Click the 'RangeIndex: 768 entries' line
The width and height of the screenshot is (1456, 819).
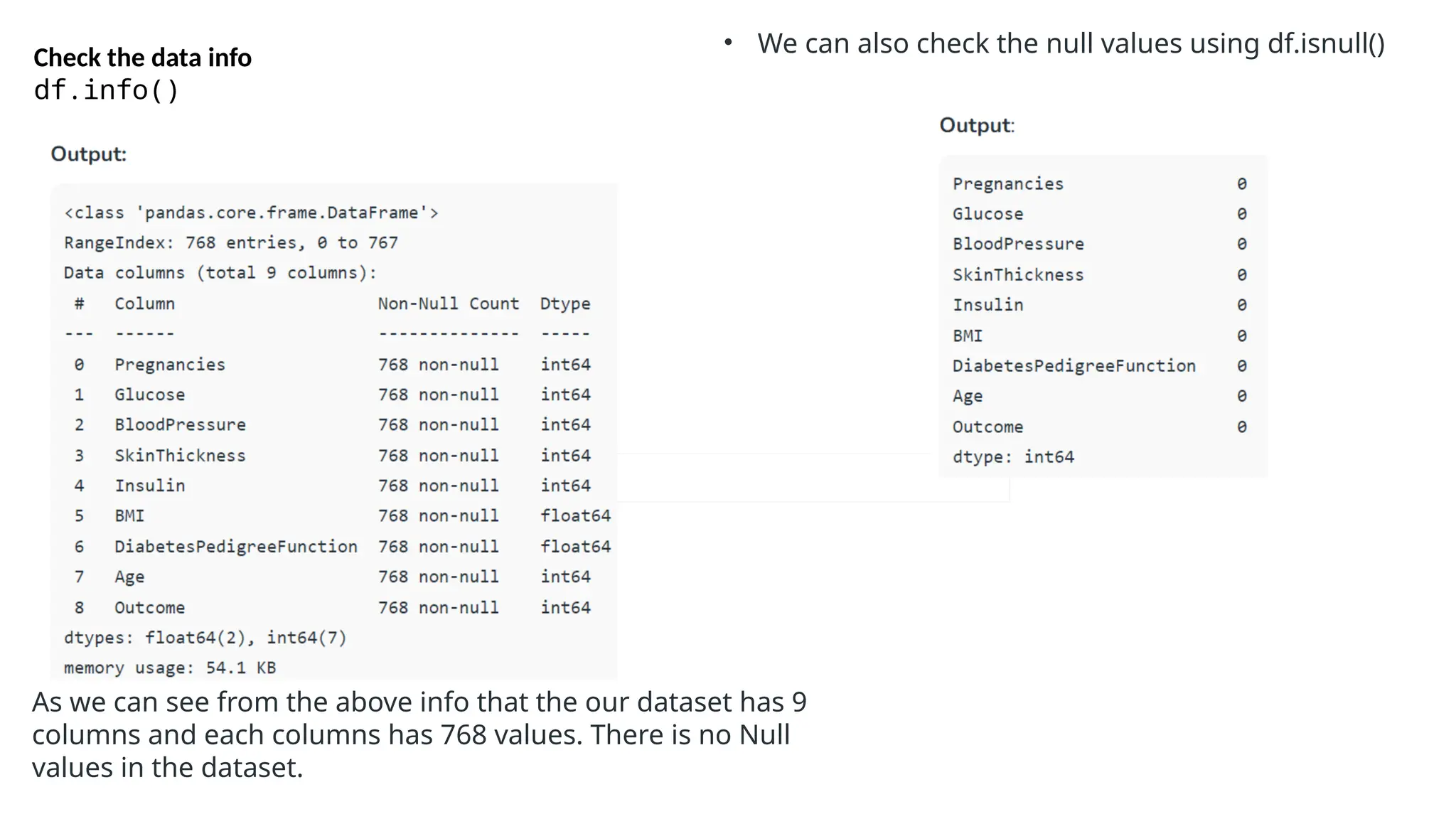[231, 242]
